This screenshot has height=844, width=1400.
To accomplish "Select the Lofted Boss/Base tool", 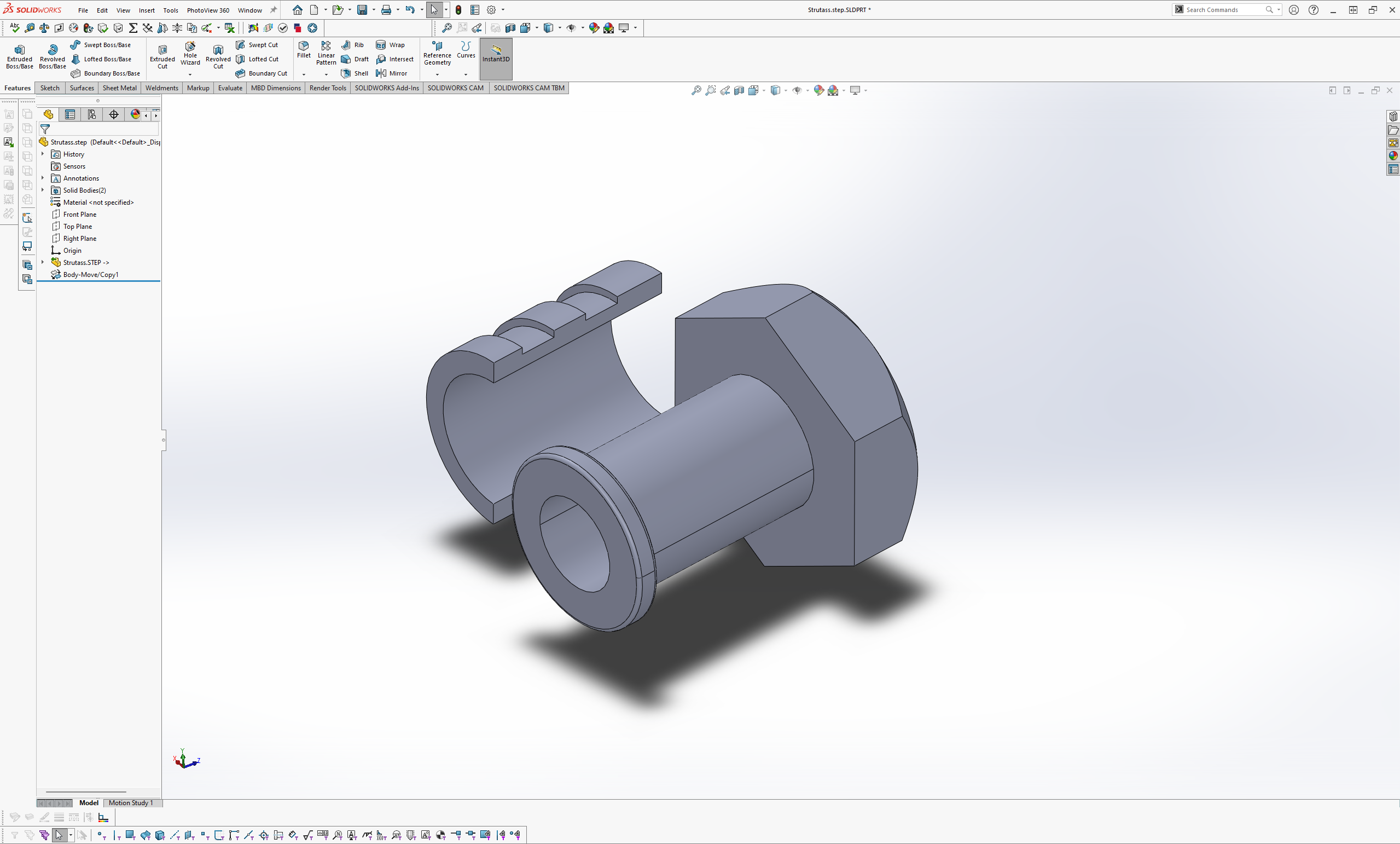I will pos(101,59).
